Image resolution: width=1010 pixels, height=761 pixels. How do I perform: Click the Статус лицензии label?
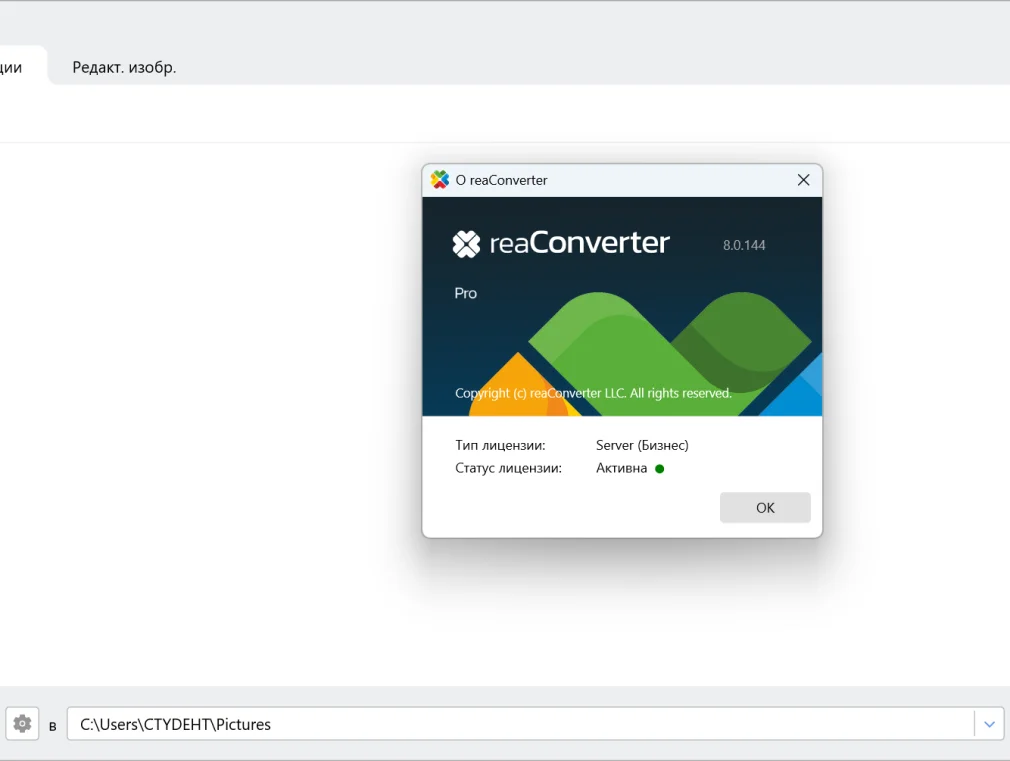508,468
